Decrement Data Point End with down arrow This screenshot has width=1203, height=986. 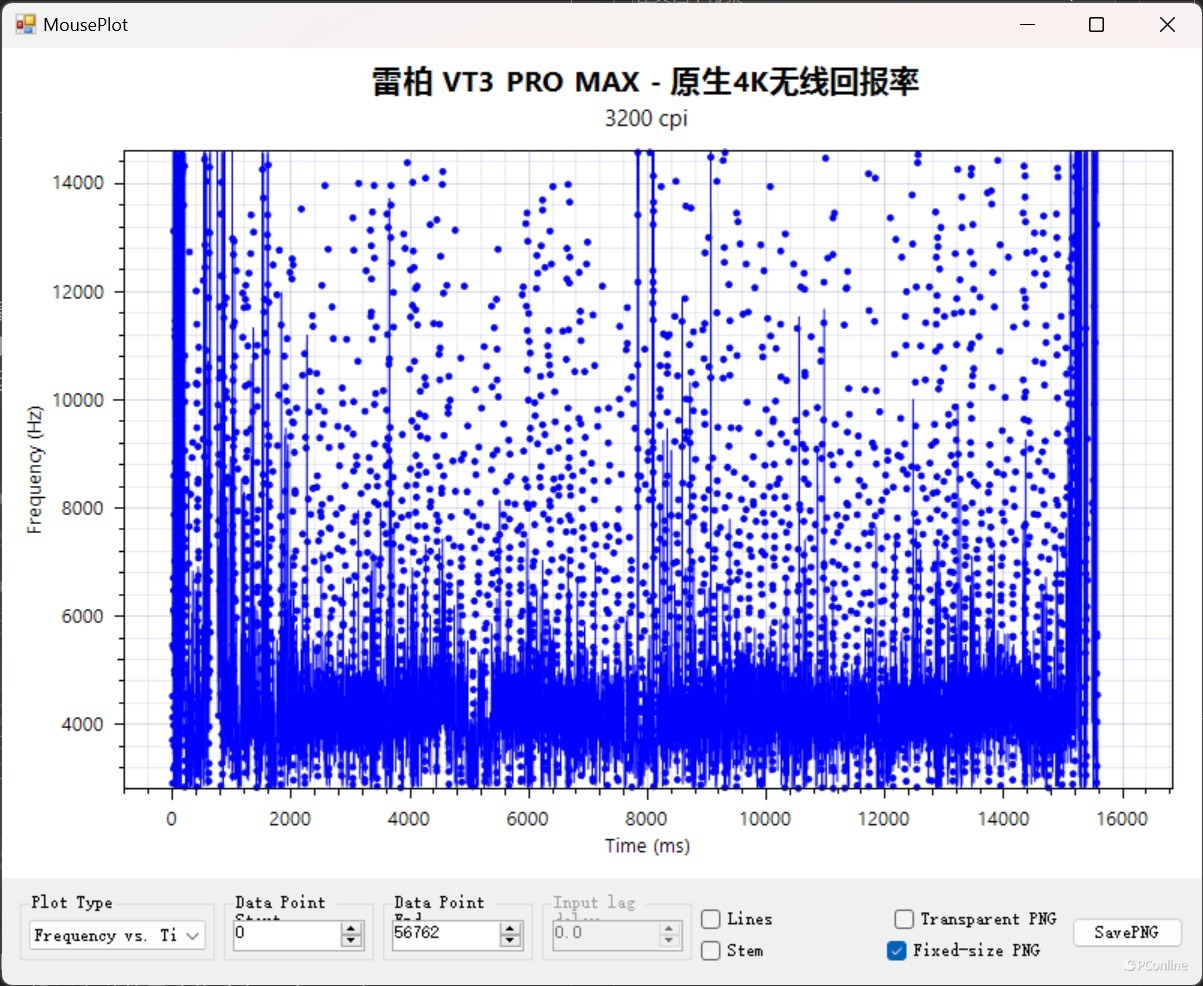(x=511, y=941)
